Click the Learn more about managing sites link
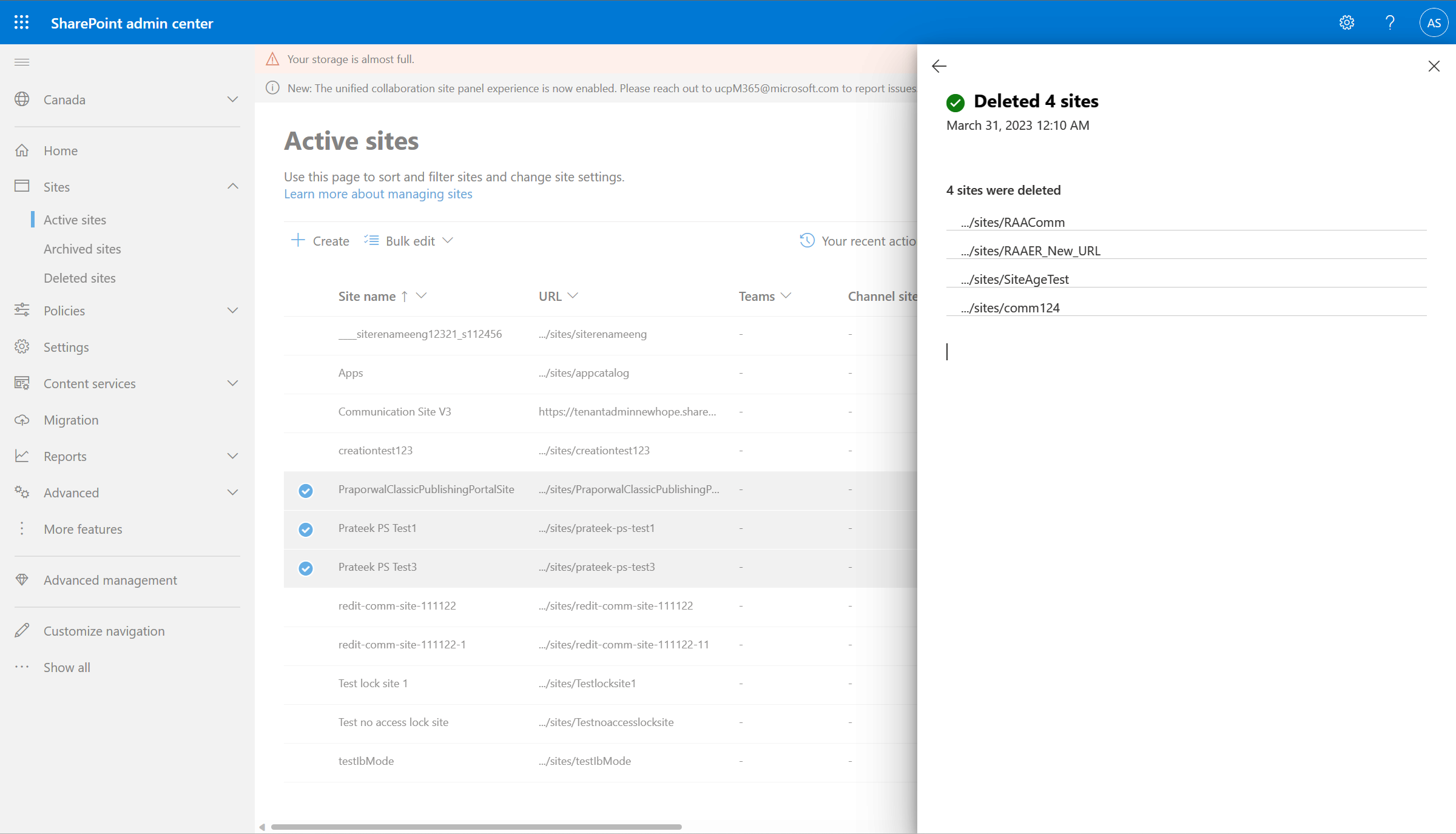The height and width of the screenshot is (834, 1456). coord(377,193)
